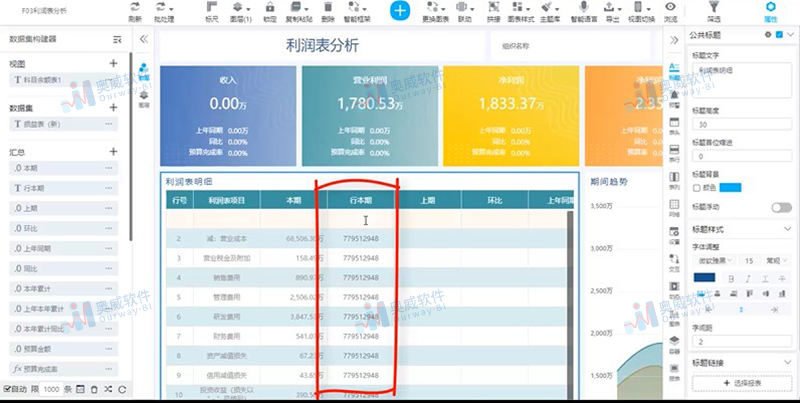
Task: Select the 预警 alert bell tab
Action: pos(674,98)
